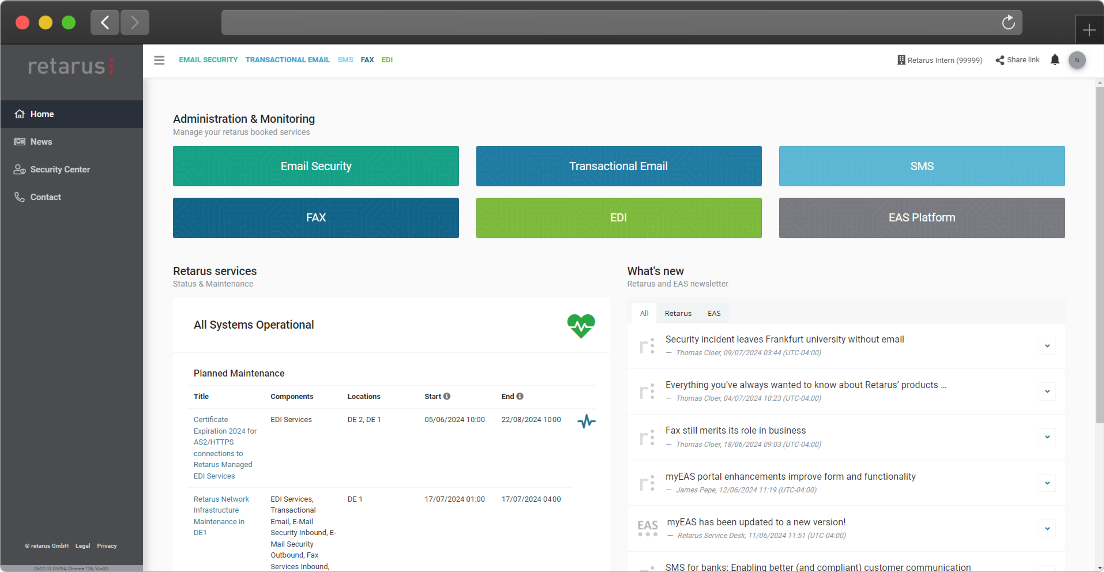1104x572 pixels.
Task: Select the Retarus news tab
Action: [x=678, y=313]
